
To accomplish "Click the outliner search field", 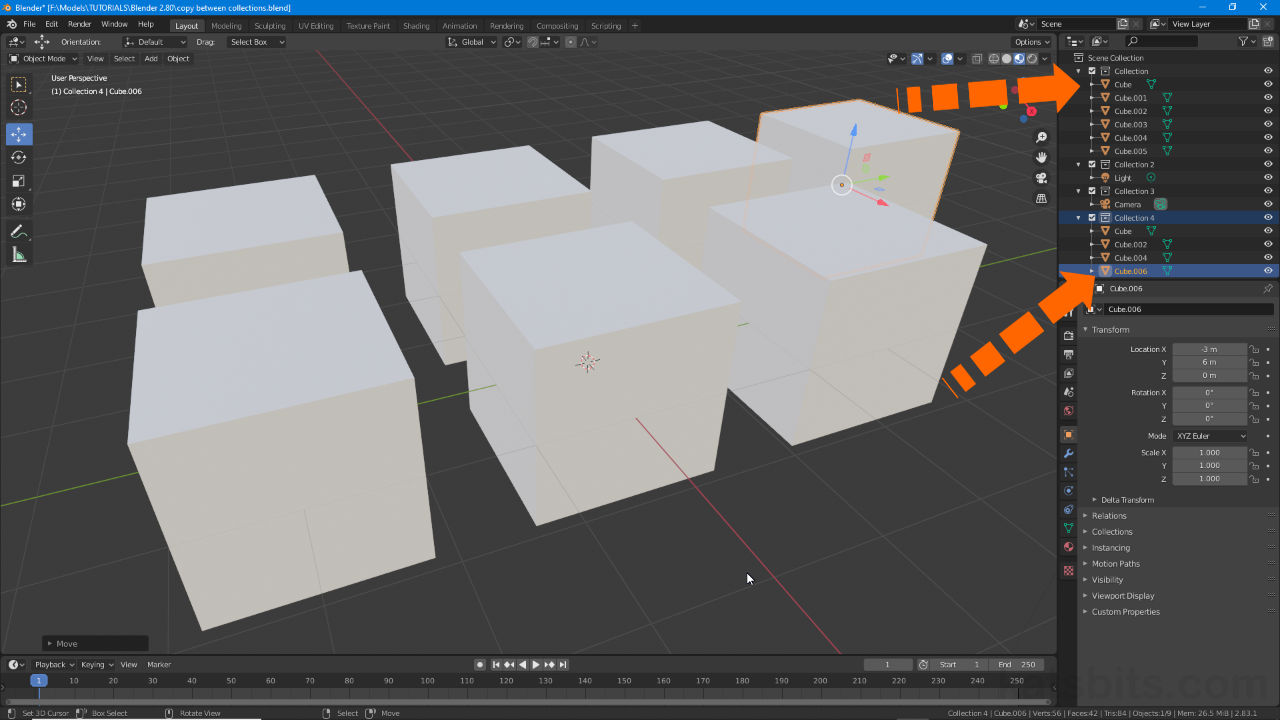I will pyautogui.click(x=1161, y=41).
